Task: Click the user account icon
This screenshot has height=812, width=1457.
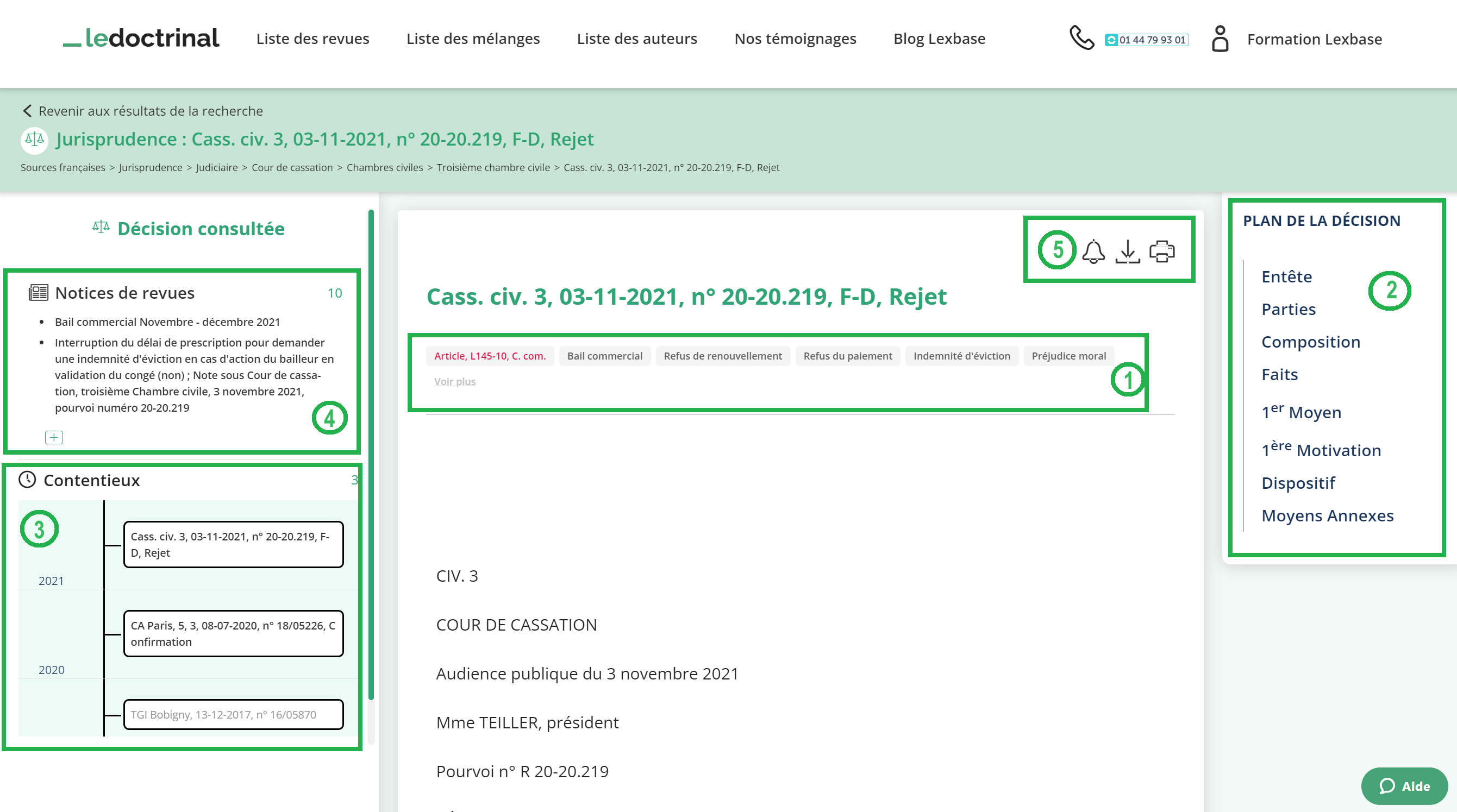Action: coord(1220,39)
